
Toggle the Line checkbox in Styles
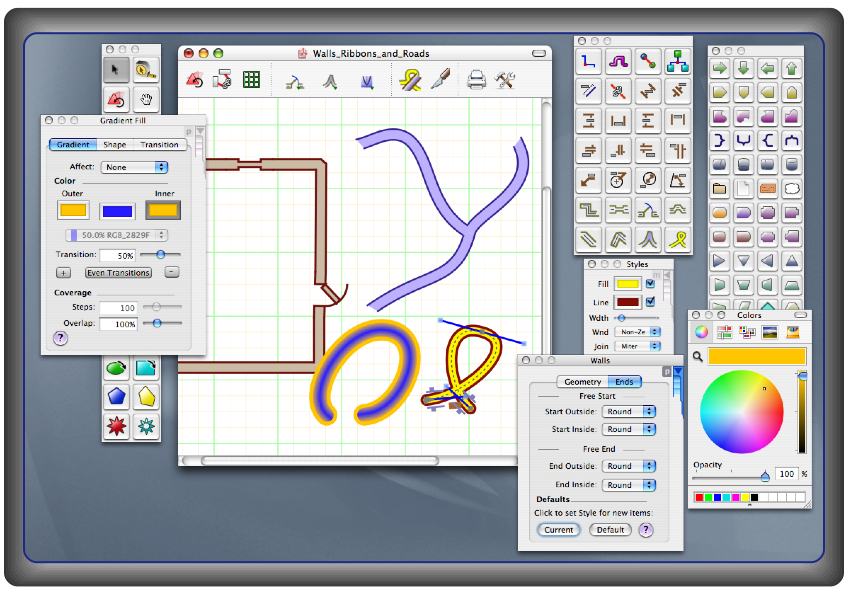[x=651, y=301]
